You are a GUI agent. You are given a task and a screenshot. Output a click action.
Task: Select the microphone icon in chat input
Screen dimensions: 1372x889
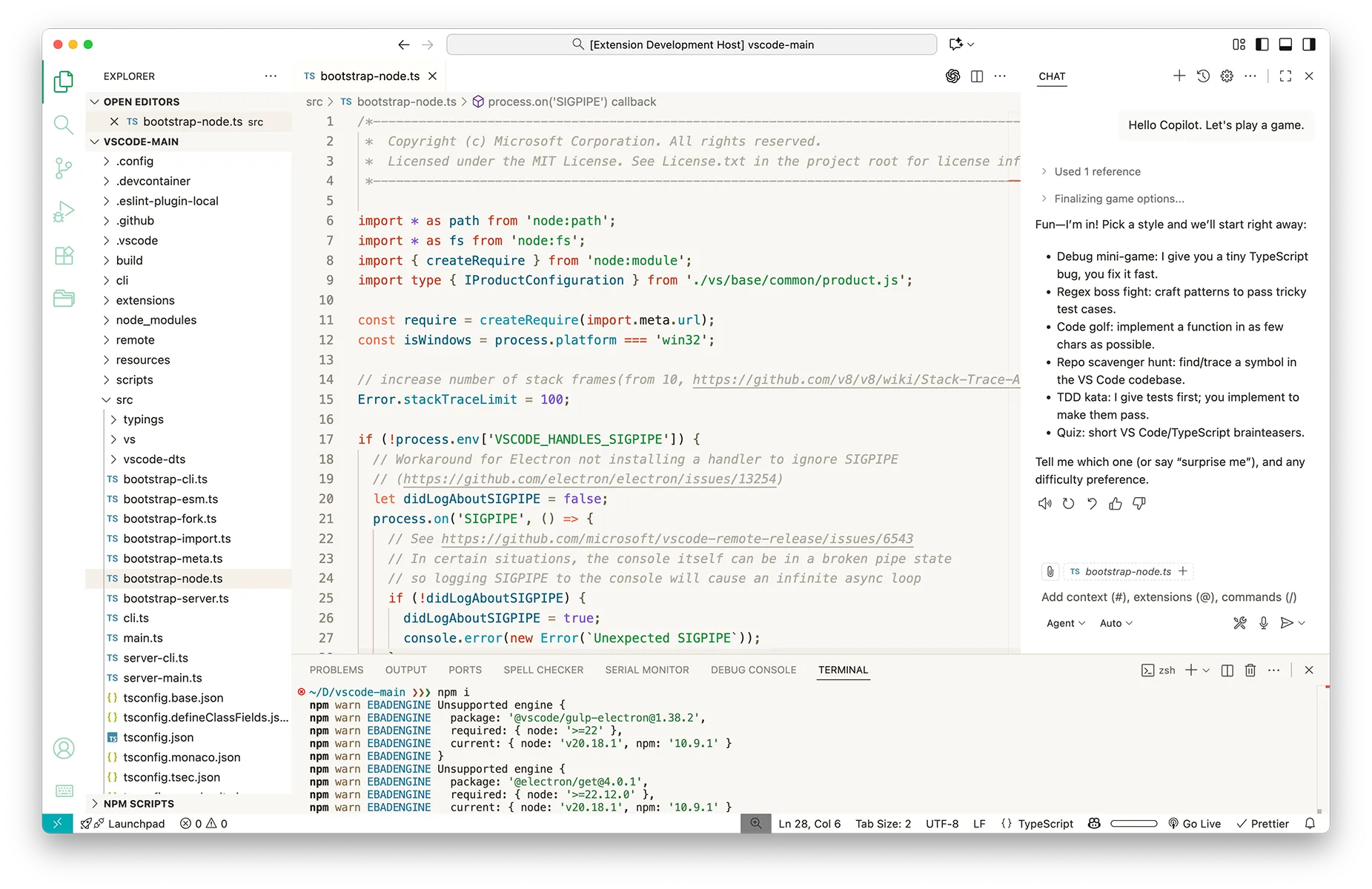1263,623
